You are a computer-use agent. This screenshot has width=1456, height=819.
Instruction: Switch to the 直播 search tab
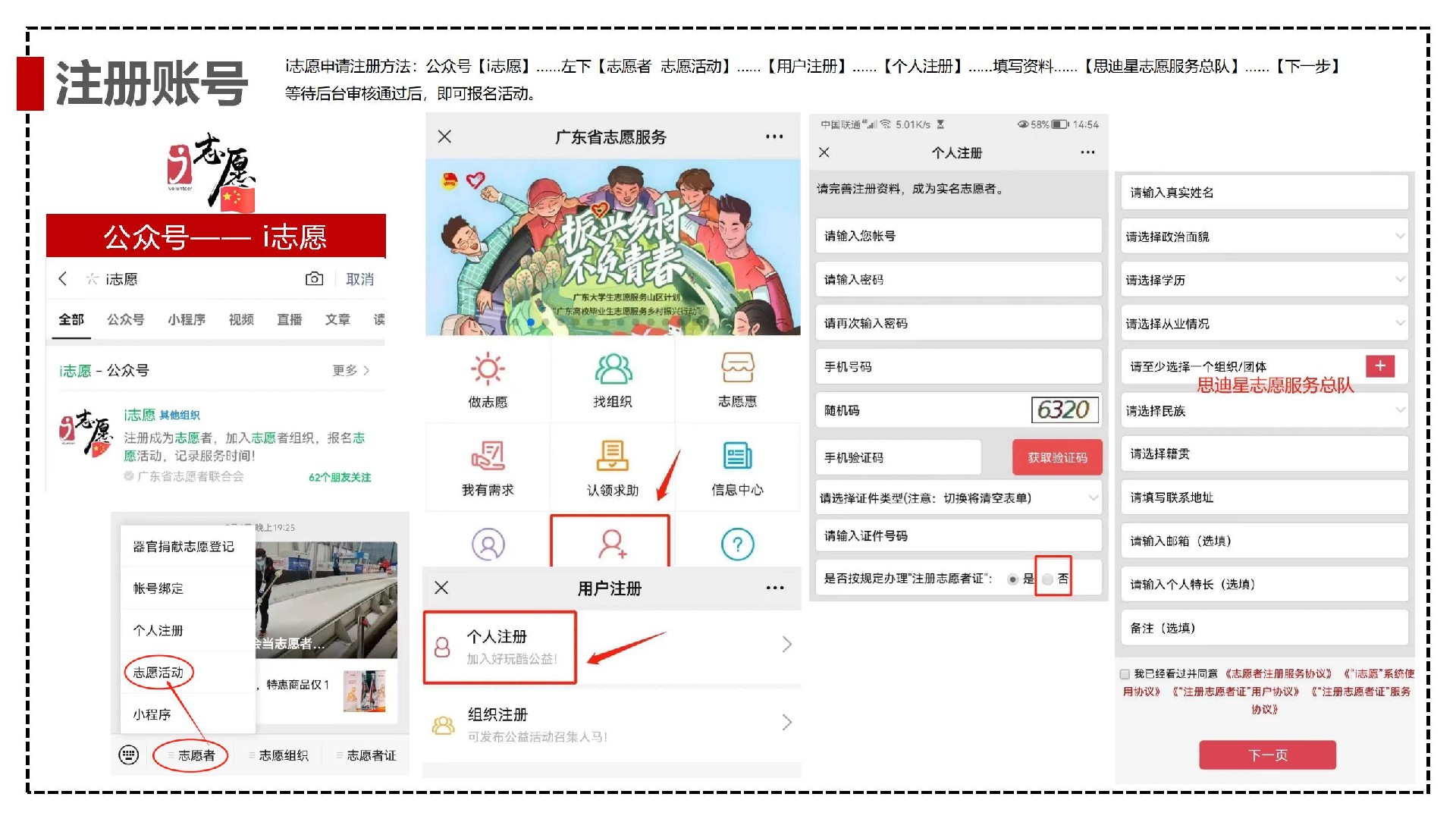(x=290, y=320)
